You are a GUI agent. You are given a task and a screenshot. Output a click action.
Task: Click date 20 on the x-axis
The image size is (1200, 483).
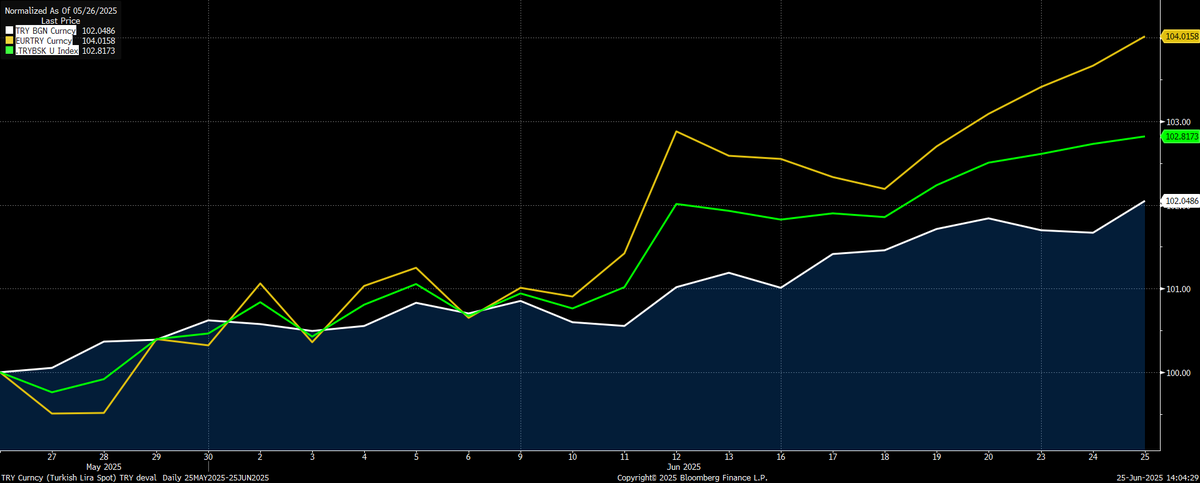pos(988,455)
